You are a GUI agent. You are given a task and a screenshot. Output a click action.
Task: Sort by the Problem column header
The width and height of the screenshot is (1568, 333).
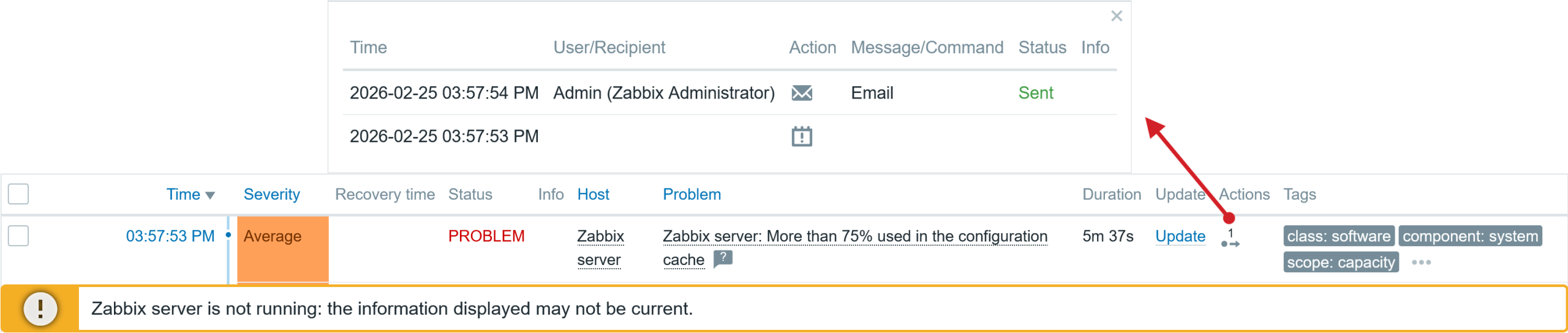tap(692, 195)
